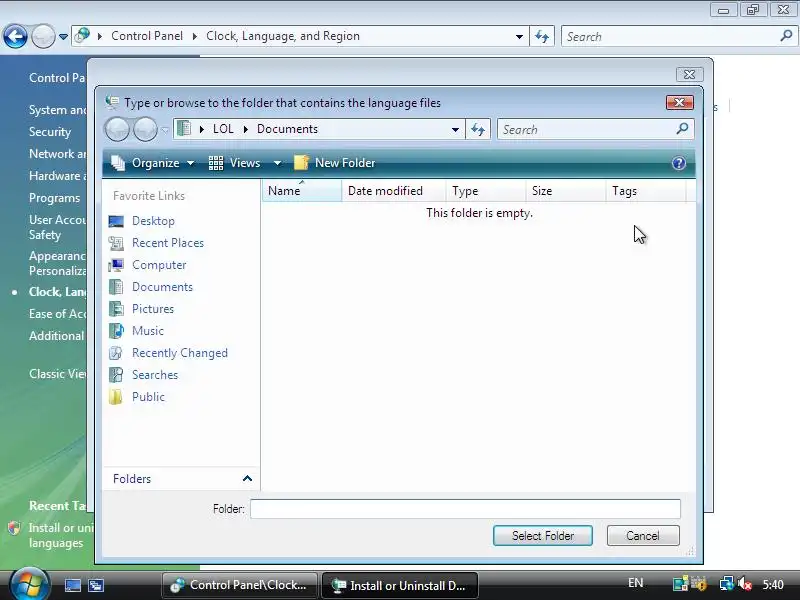Image resolution: width=800 pixels, height=600 pixels.
Task: Open recent pages dropdown beside Control Panel back button
Action: click(63, 37)
